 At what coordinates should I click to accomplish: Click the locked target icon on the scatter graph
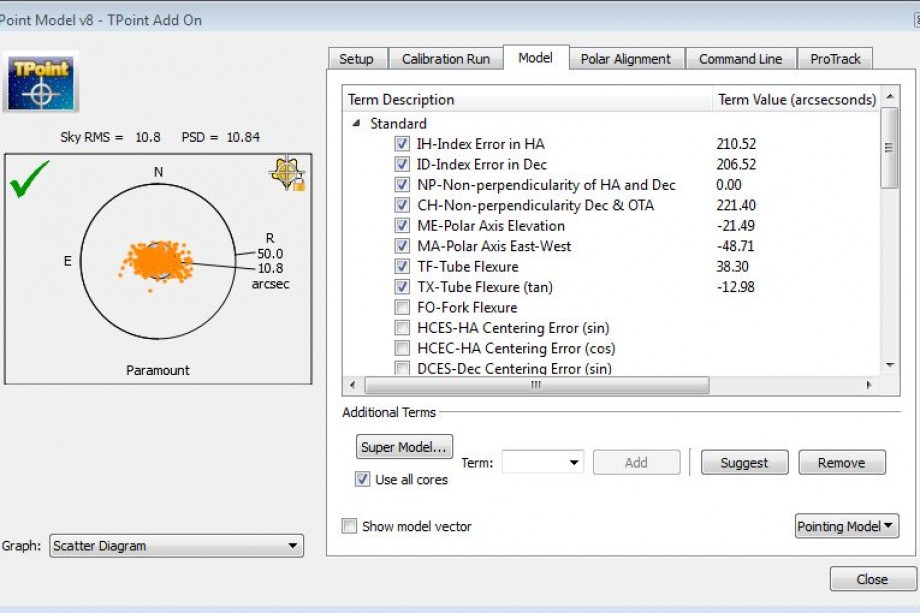(x=288, y=174)
